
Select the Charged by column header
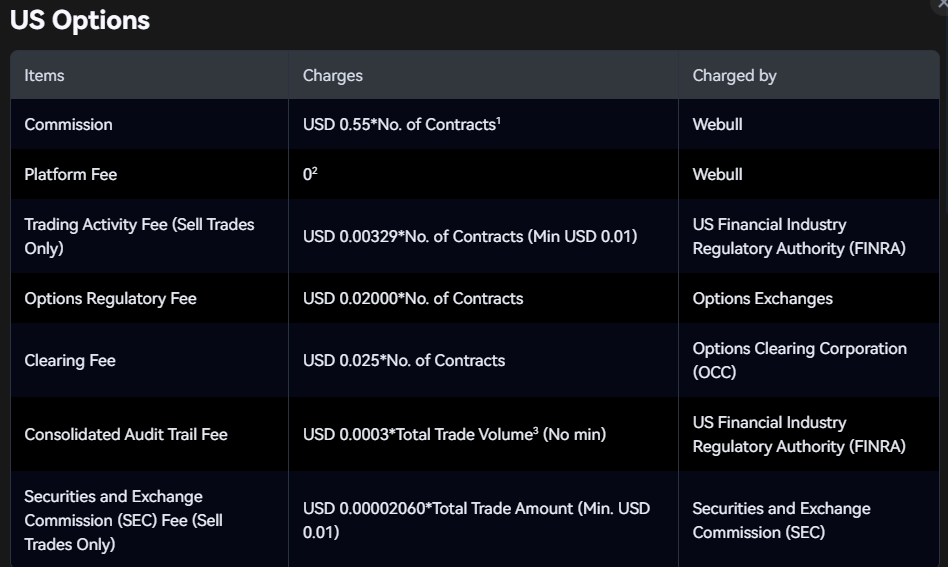(x=735, y=76)
